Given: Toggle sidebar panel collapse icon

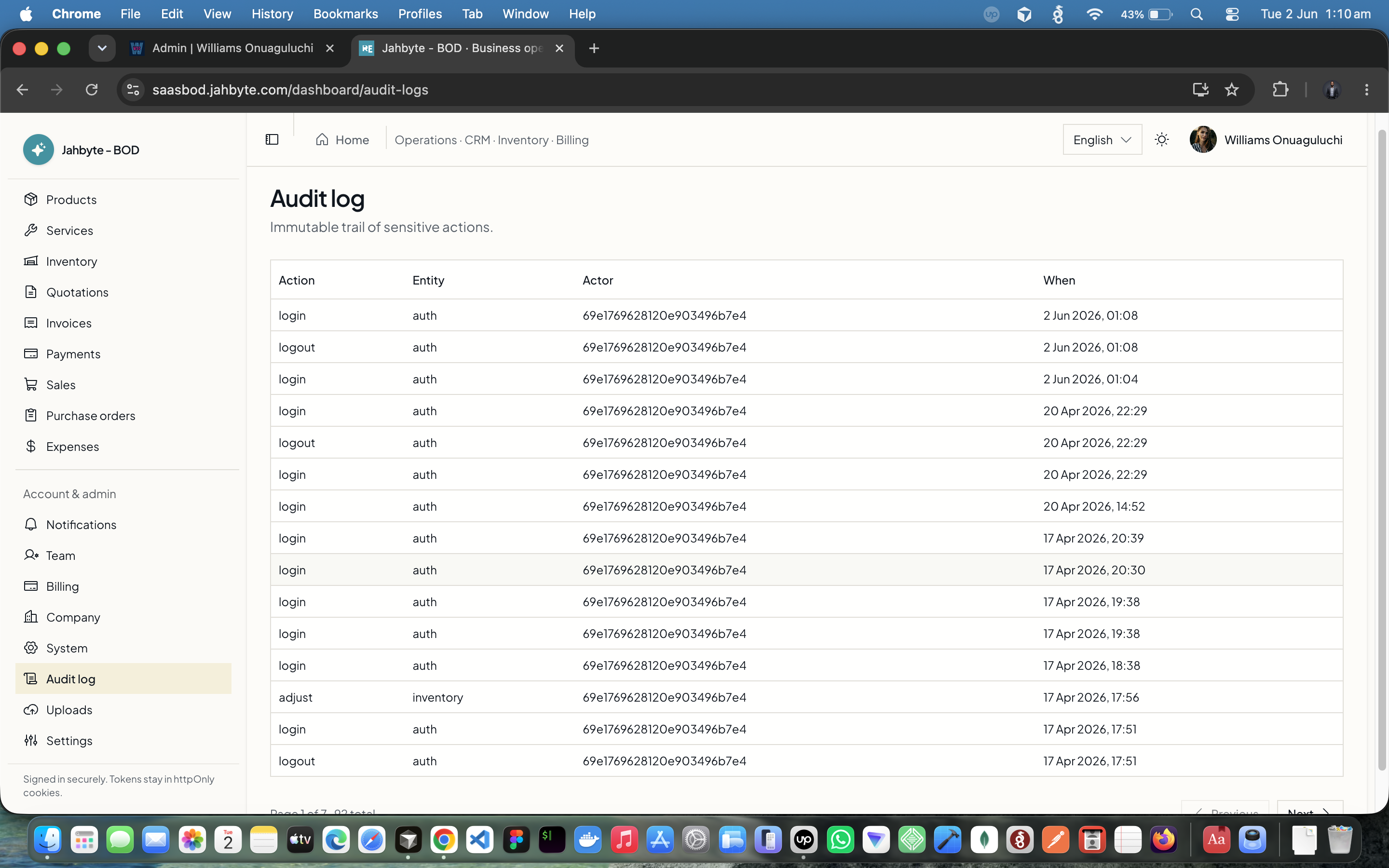Looking at the screenshot, I should (272, 139).
